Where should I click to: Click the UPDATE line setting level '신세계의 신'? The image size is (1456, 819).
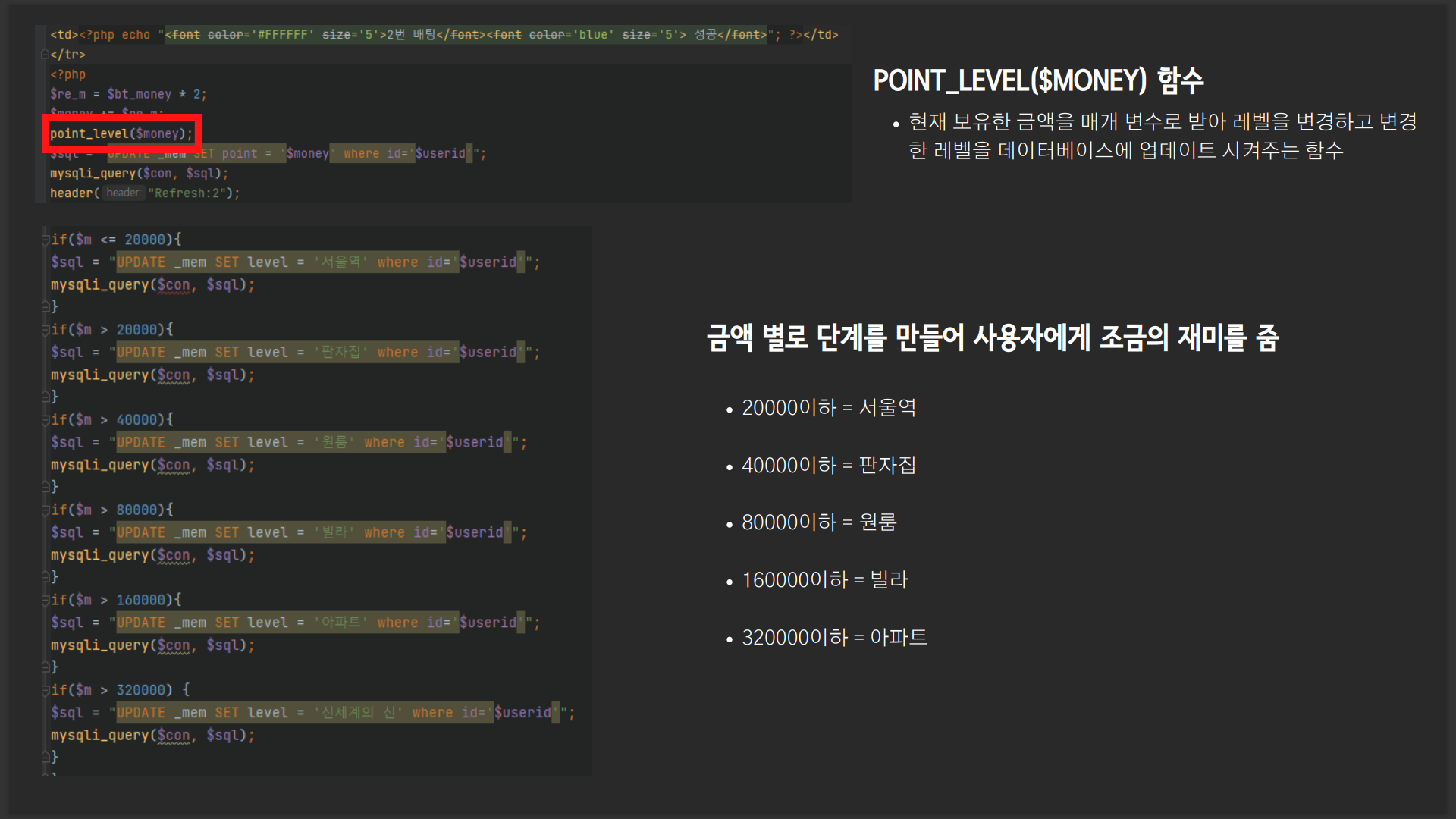pyautogui.click(x=312, y=713)
